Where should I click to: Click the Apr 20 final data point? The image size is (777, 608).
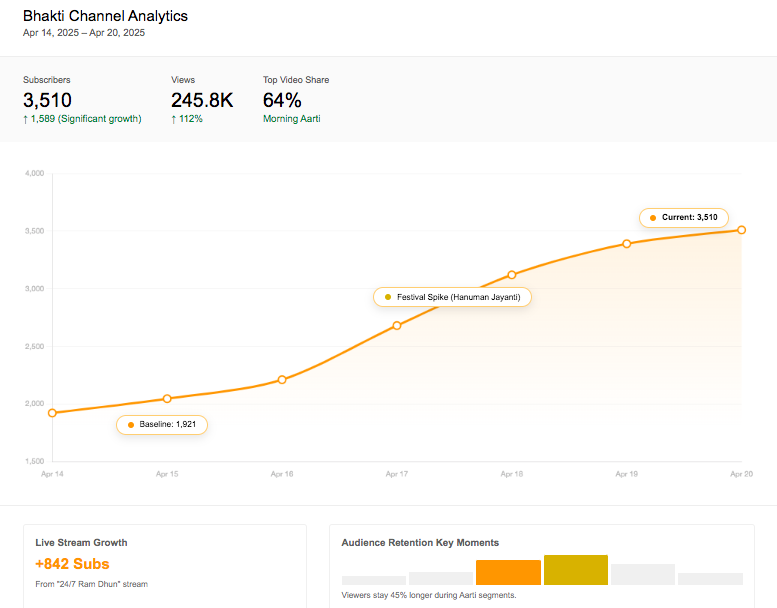741,230
